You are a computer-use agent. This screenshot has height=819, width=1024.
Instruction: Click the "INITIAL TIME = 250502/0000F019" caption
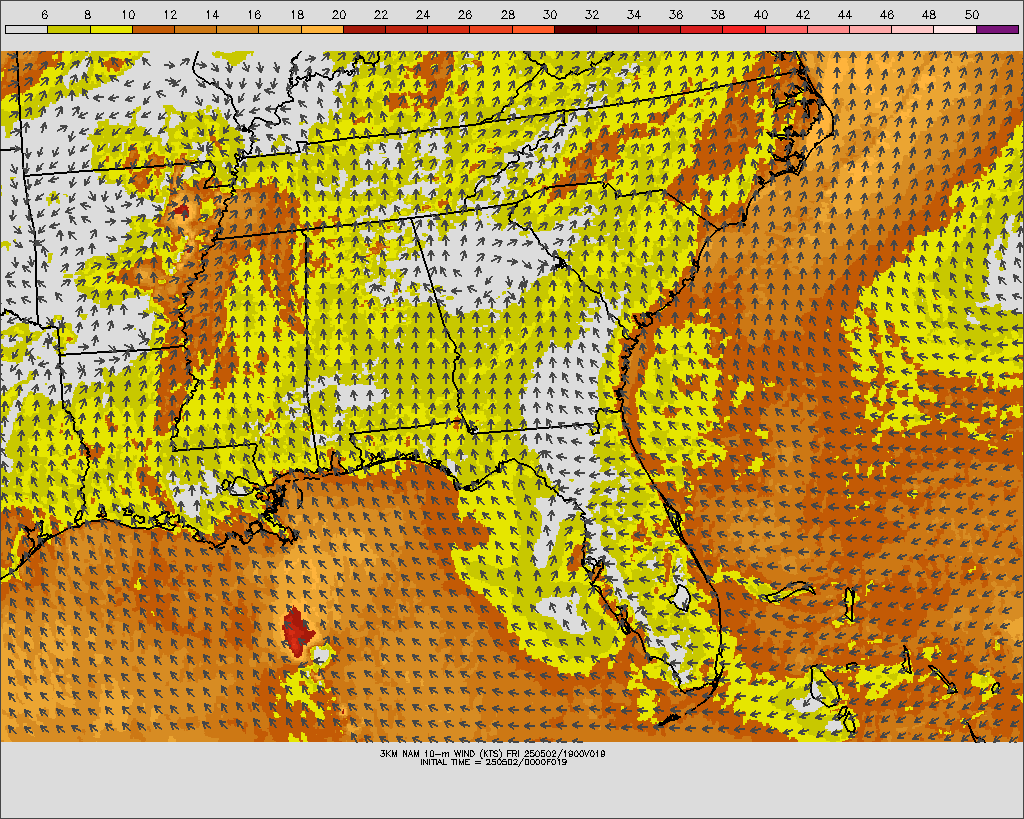click(493, 762)
